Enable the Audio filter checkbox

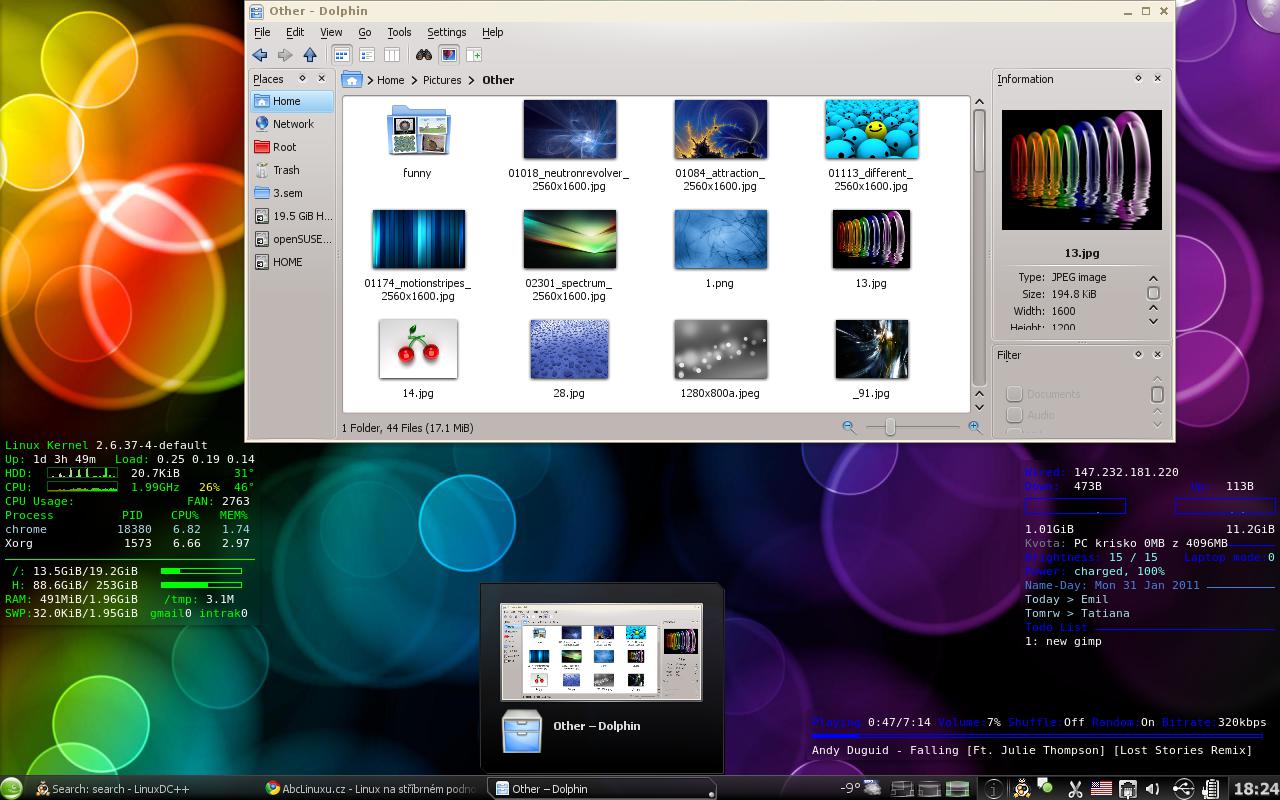1014,415
